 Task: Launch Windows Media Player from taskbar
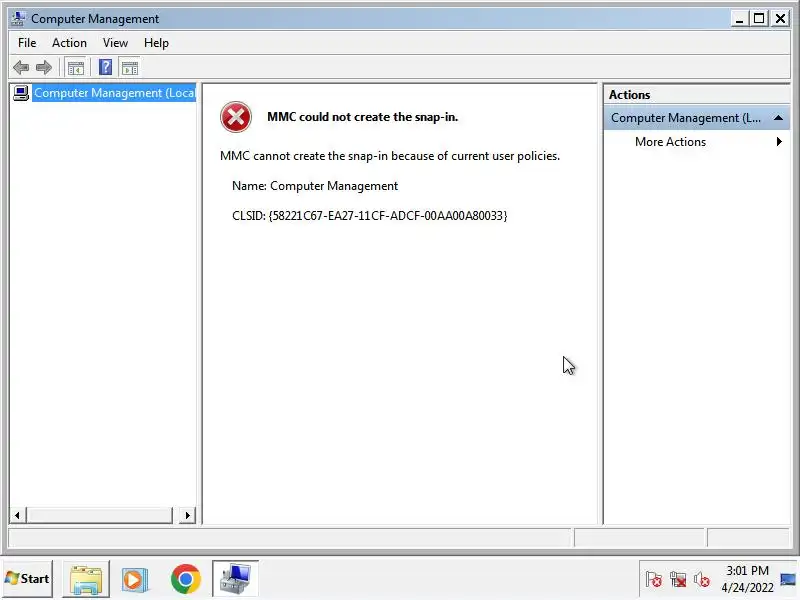click(134, 580)
